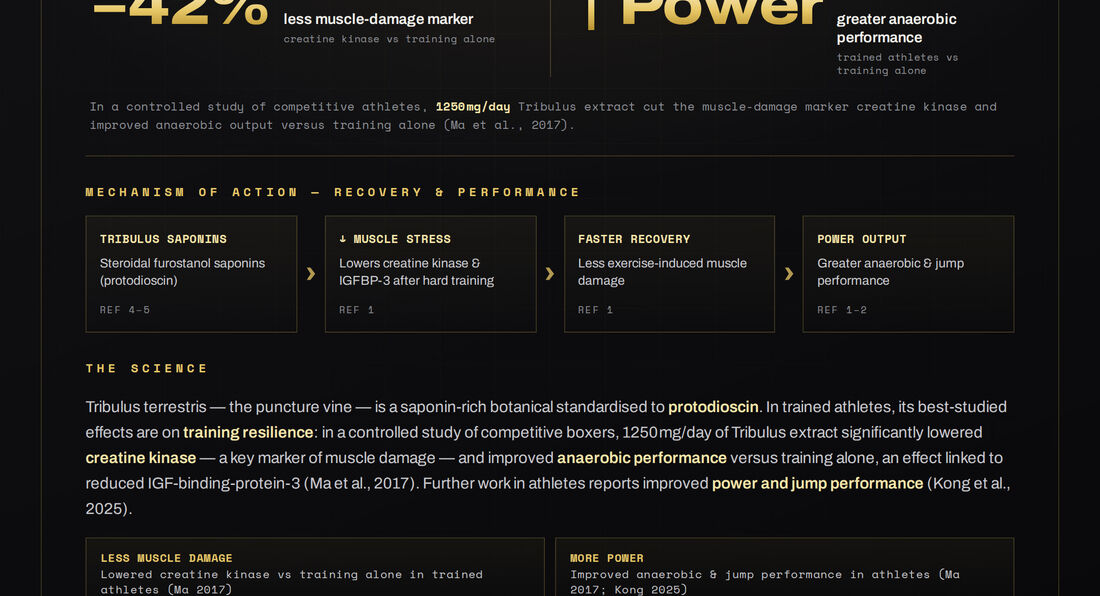Click the chevron after the Muscle Stress card
The height and width of the screenshot is (596, 1100).
[x=550, y=273]
